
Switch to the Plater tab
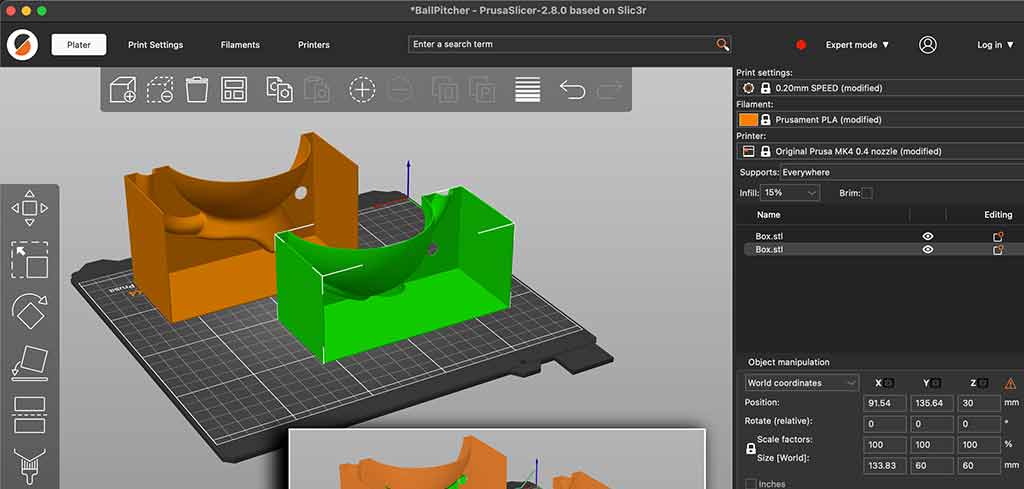point(79,45)
